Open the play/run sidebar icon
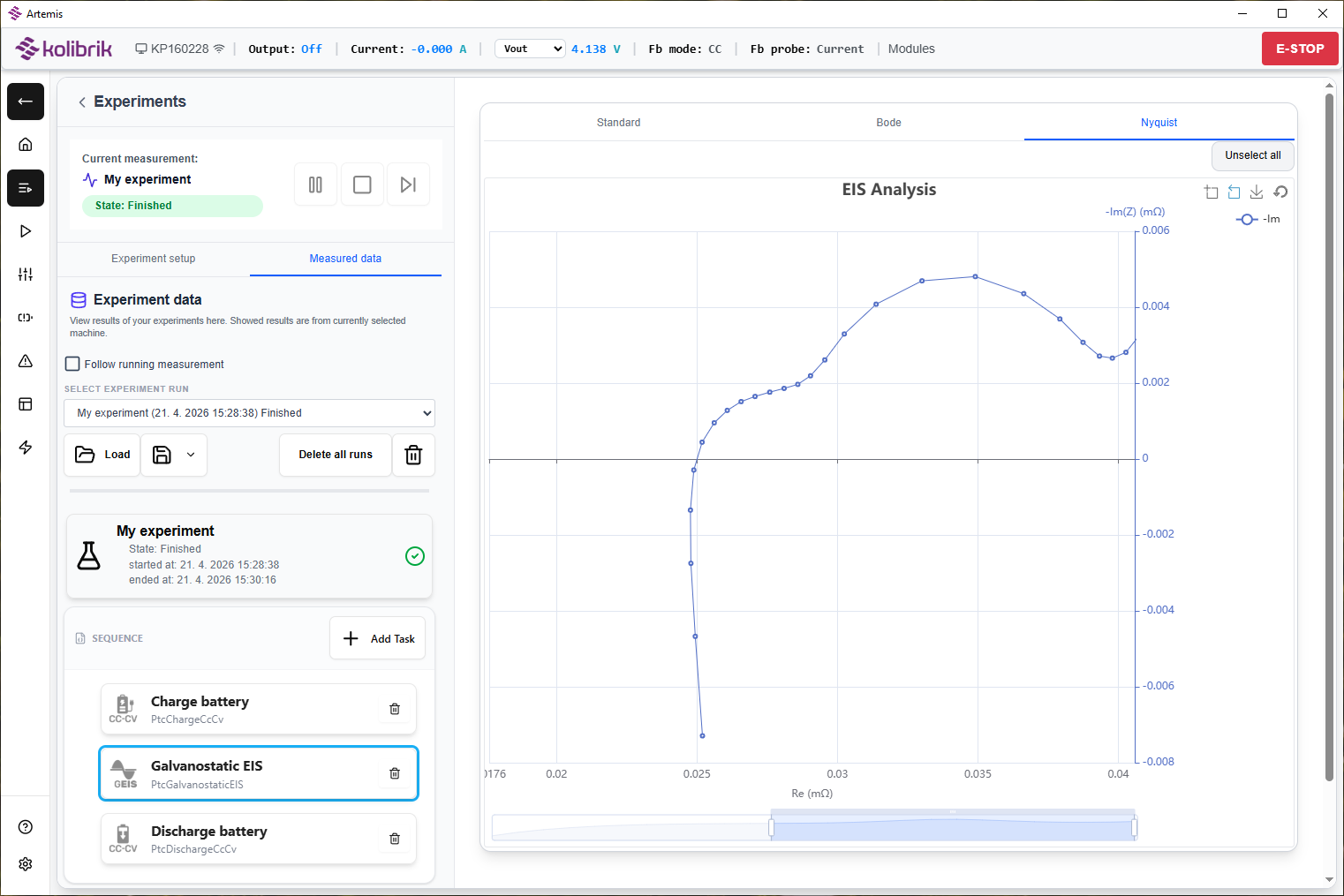Viewport: 1344px width, 896px height. (26, 231)
